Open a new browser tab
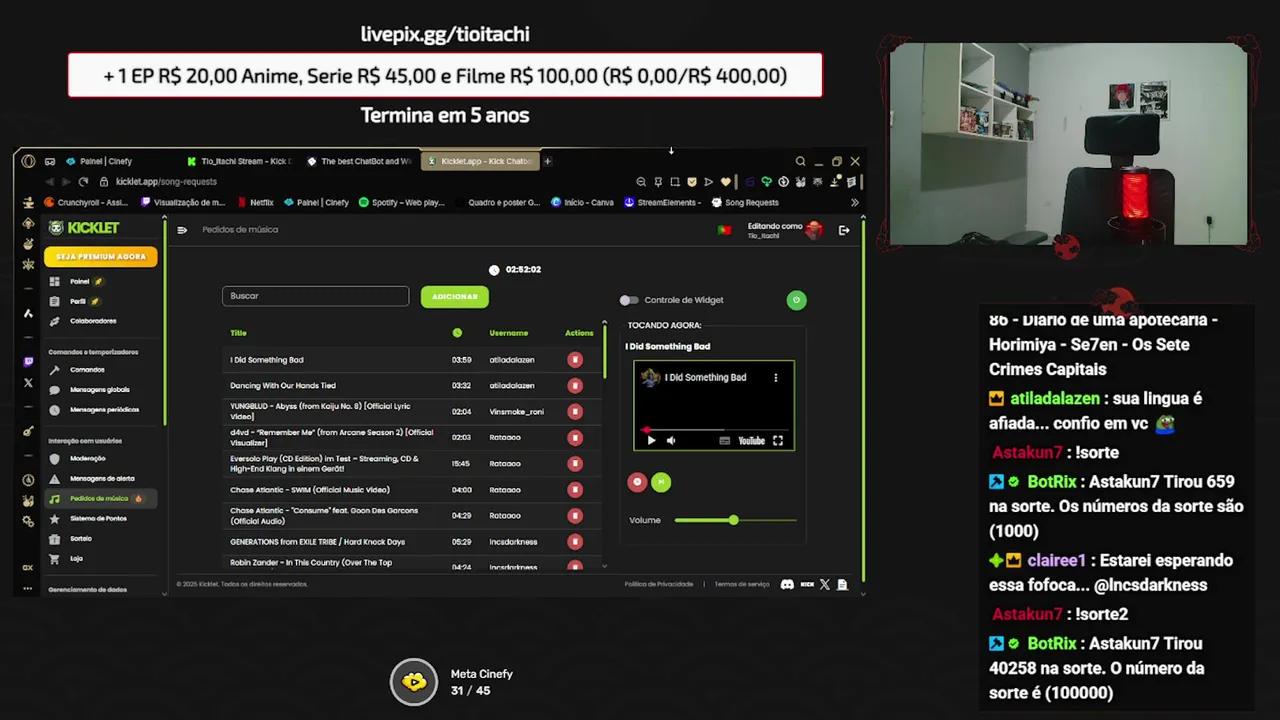The image size is (1280, 720). pos(547,161)
